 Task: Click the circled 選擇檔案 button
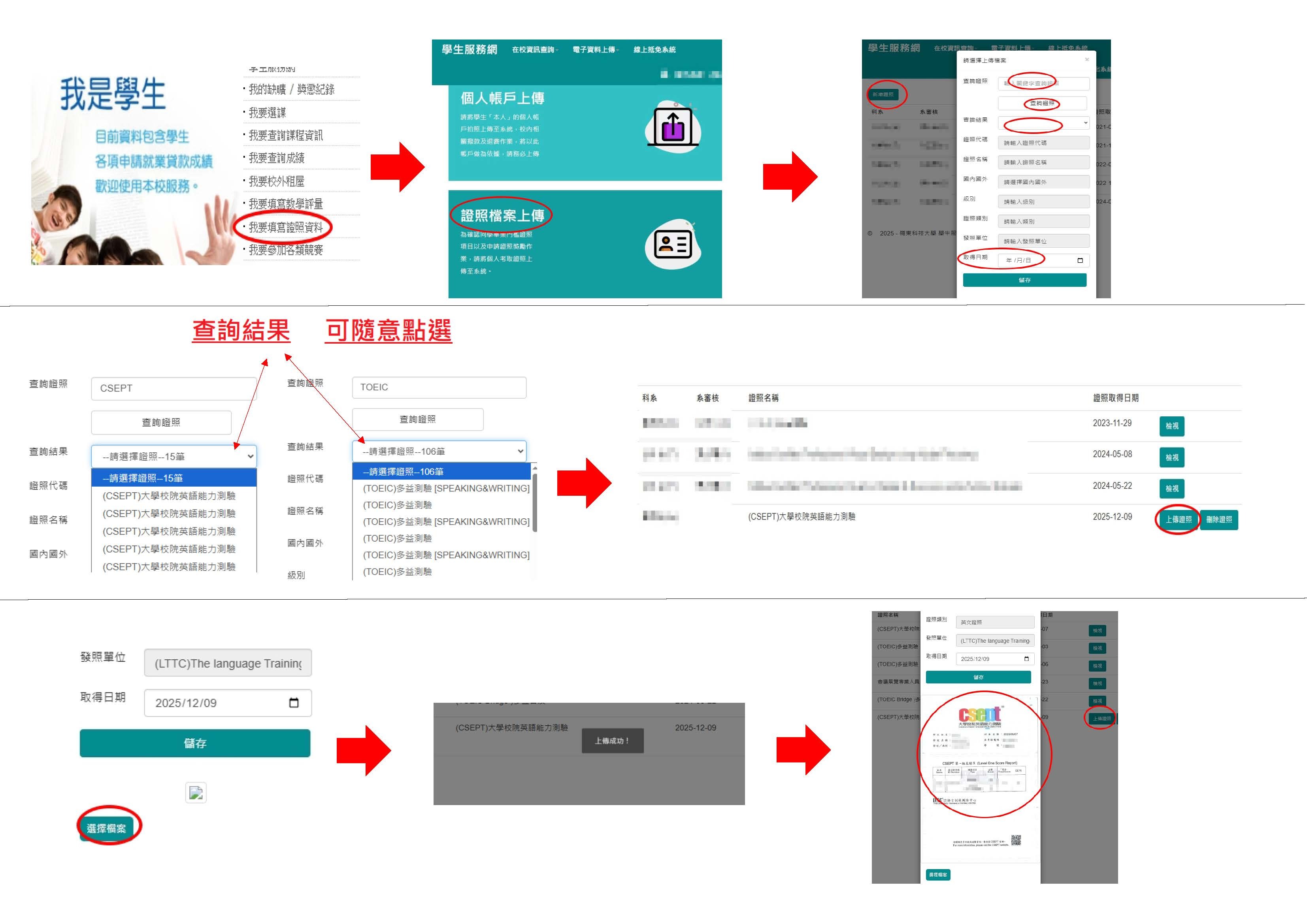pyautogui.click(x=106, y=828)
